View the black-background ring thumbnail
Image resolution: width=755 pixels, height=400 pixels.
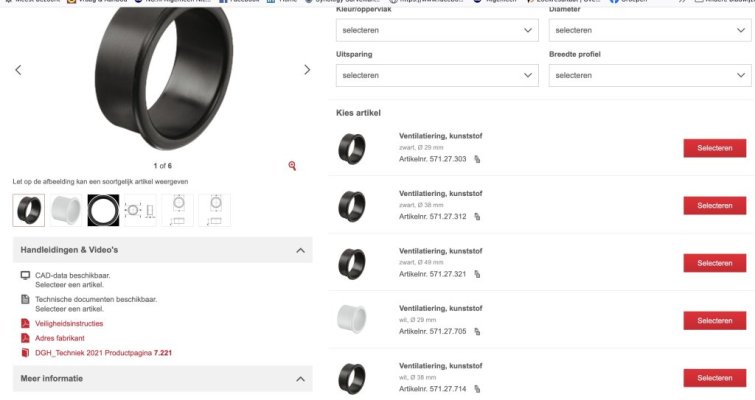[x=102, y=210]
